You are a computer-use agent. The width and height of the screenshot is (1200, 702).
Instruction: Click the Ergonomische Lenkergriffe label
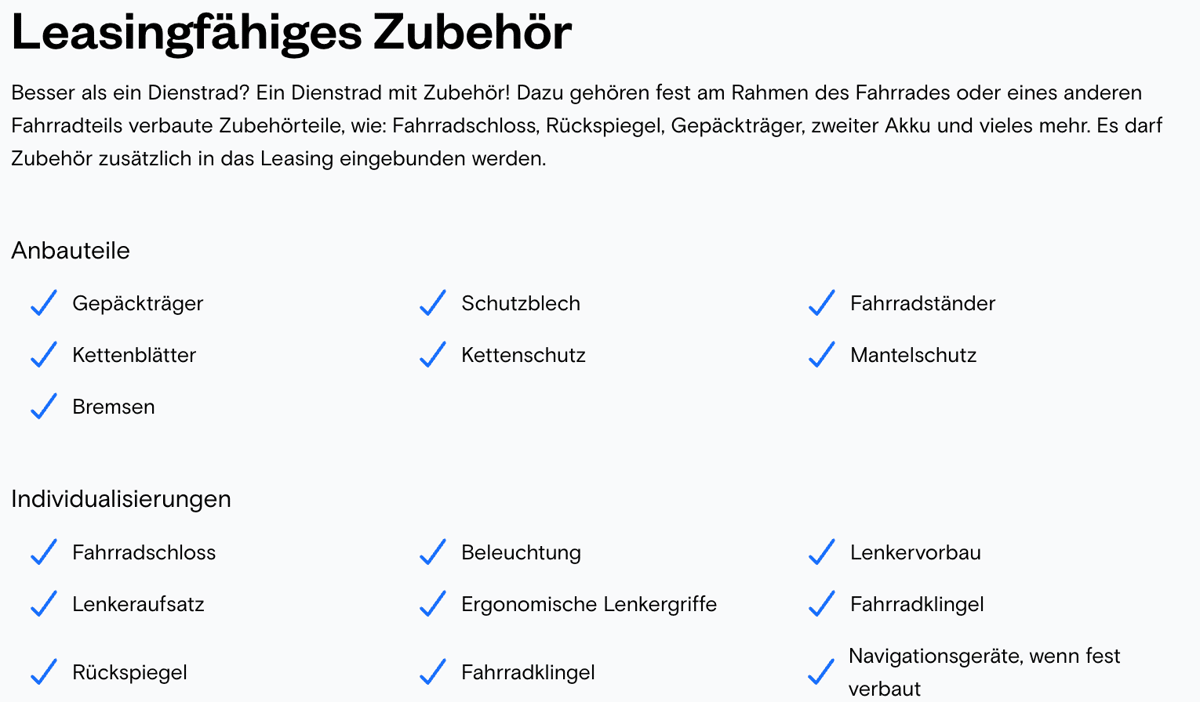pos(589,604)
